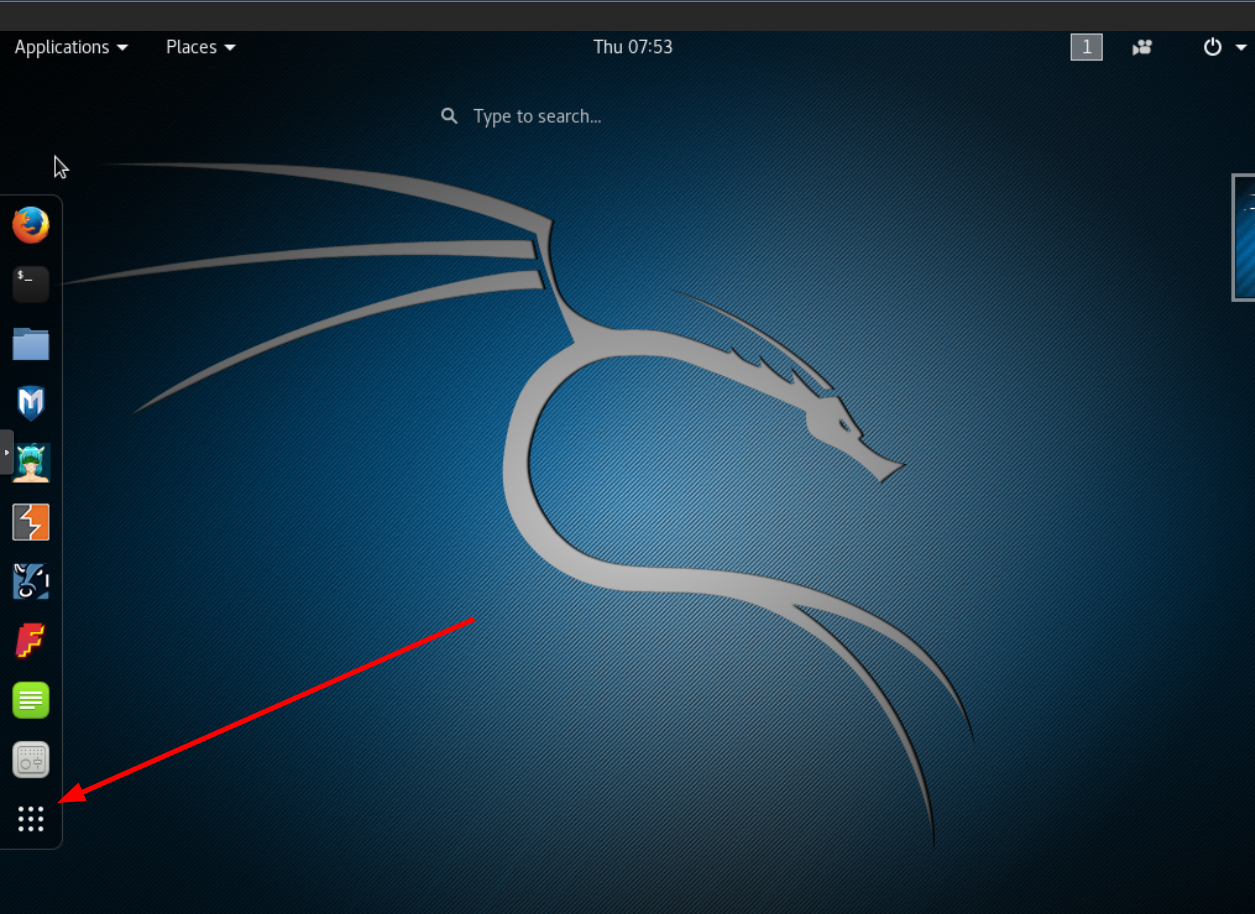Show all applications with the grid icon
The width and height of the screenshot is (1255, 914).
pos(31,819)
